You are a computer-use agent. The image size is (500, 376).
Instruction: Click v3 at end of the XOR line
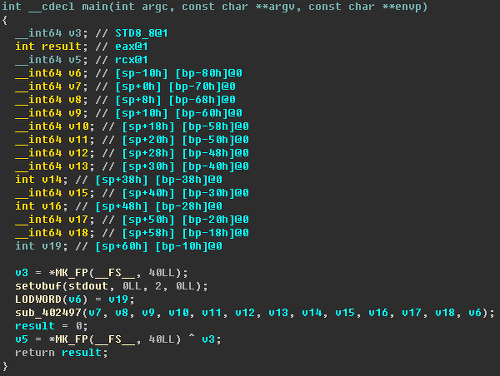pos(208,340)
